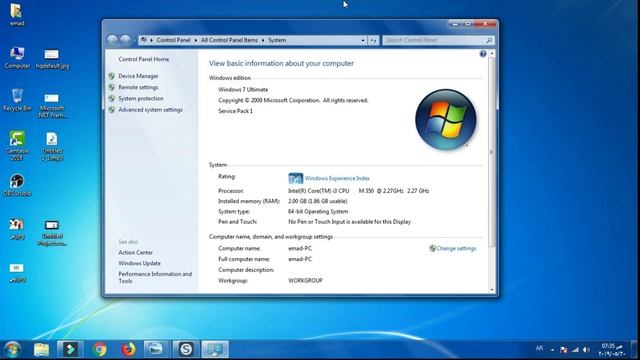This screenshot has height=360, width=640.
Task: Open Action Center flag tray icon
Action: 564,350
